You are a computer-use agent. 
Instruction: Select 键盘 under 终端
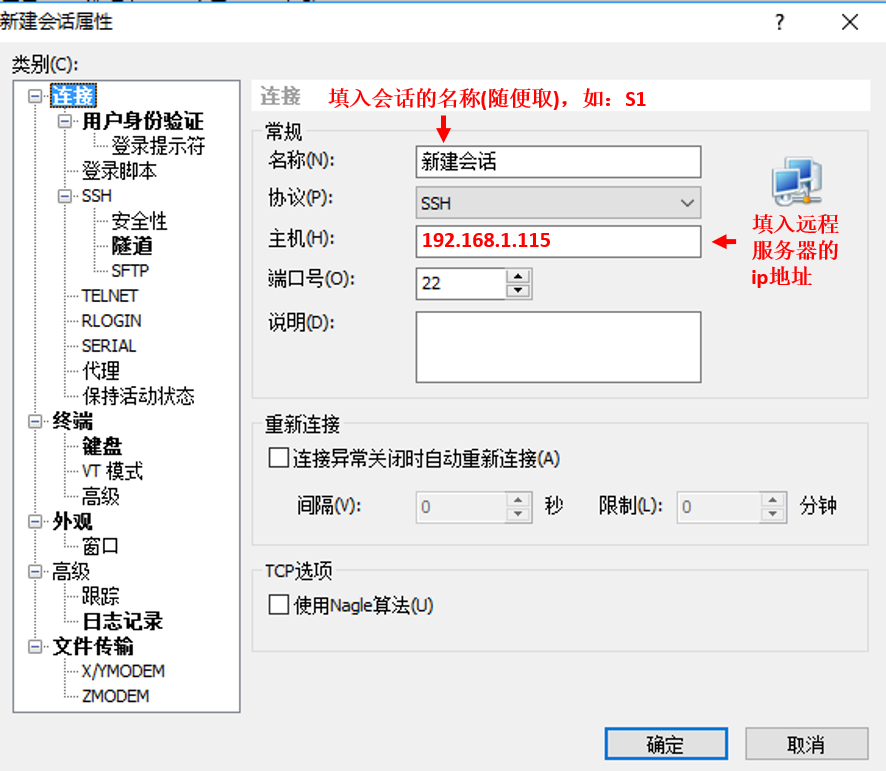tap(101, 446)
